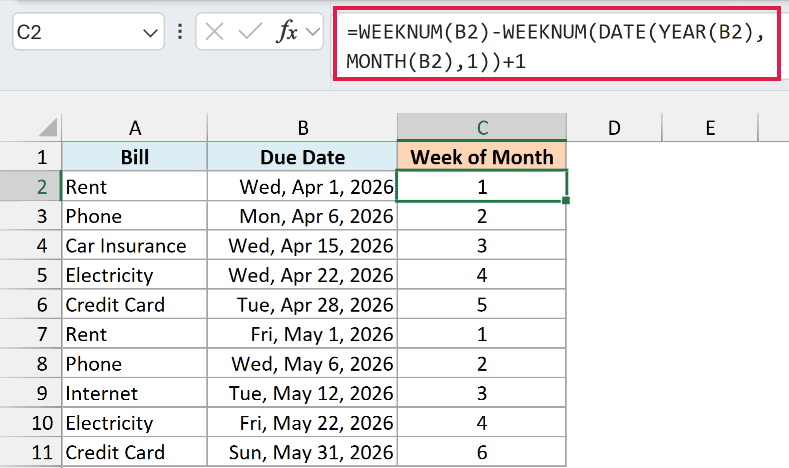Click the Select All corner triangle

48,127
